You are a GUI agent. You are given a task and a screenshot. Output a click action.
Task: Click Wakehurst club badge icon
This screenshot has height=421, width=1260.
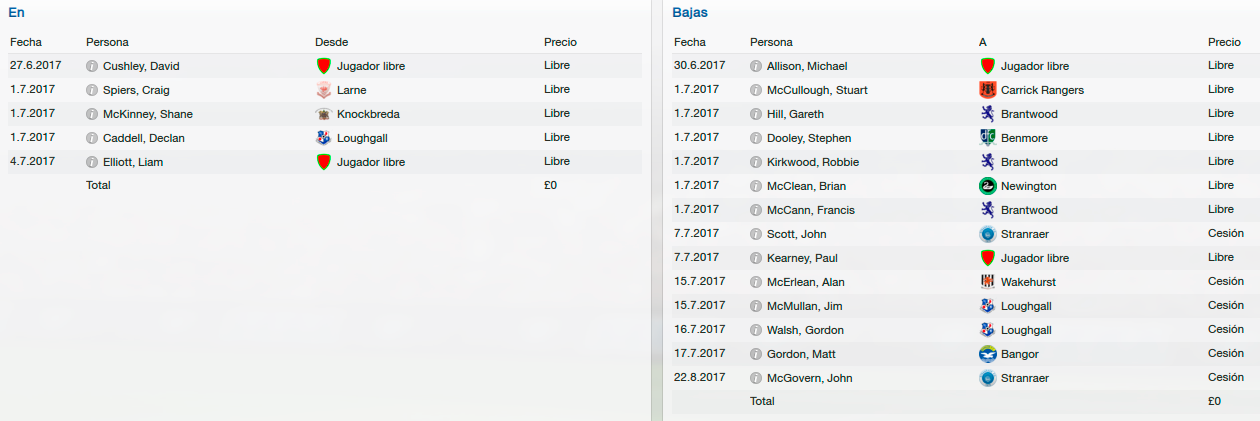click(x=987, y=282)
